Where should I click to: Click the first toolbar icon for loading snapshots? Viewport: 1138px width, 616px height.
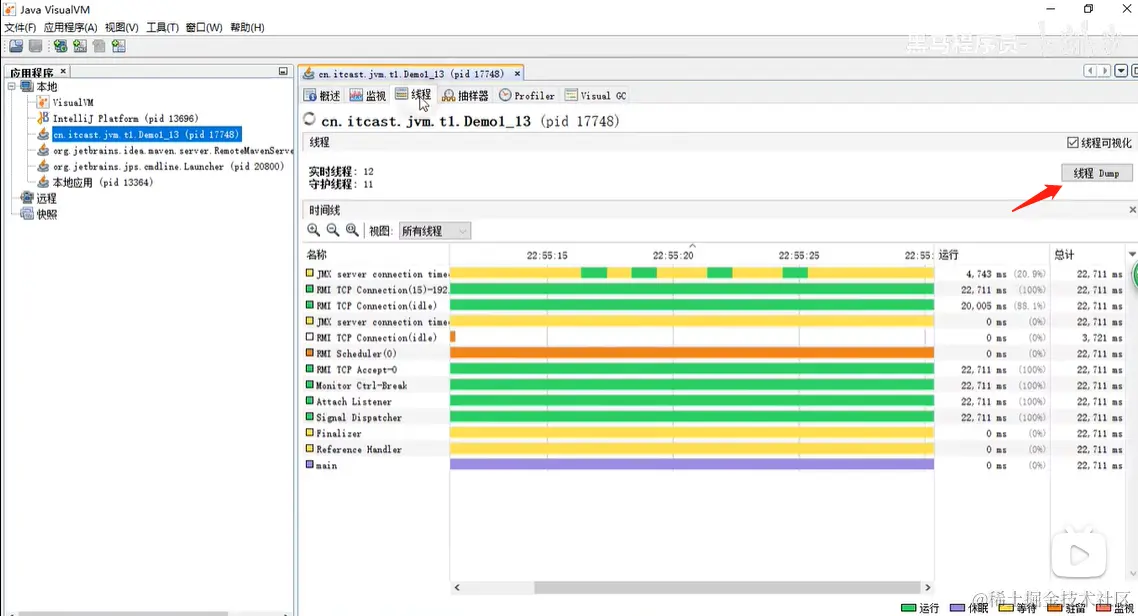(16, 46)
